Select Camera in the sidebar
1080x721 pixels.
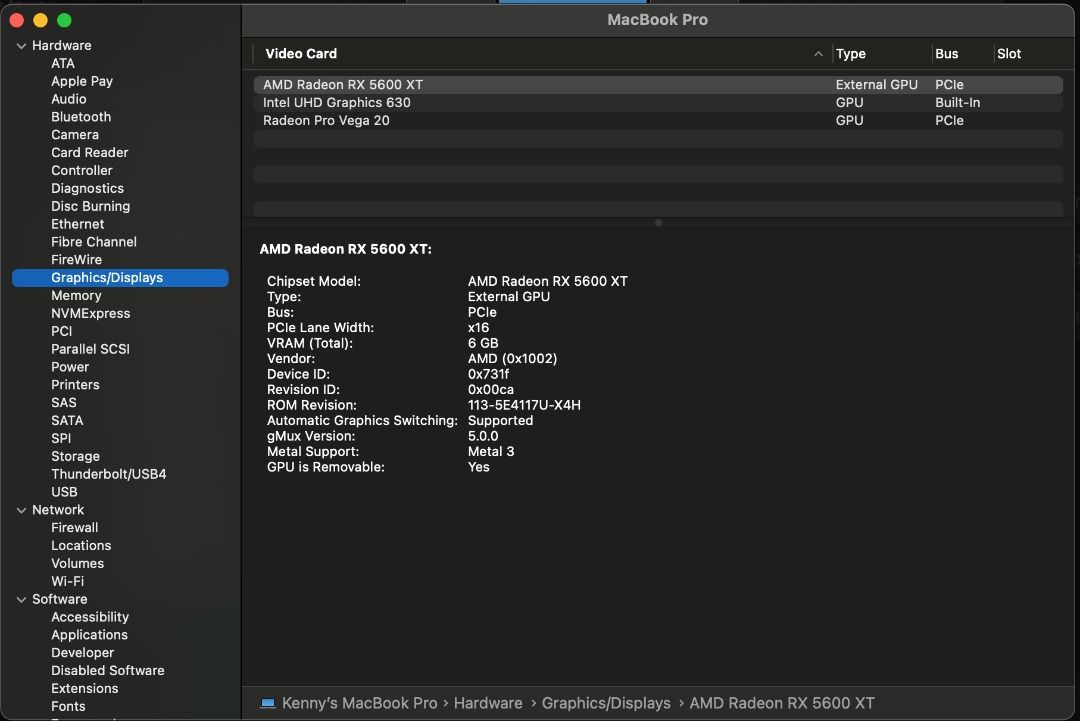coord(75,135)
